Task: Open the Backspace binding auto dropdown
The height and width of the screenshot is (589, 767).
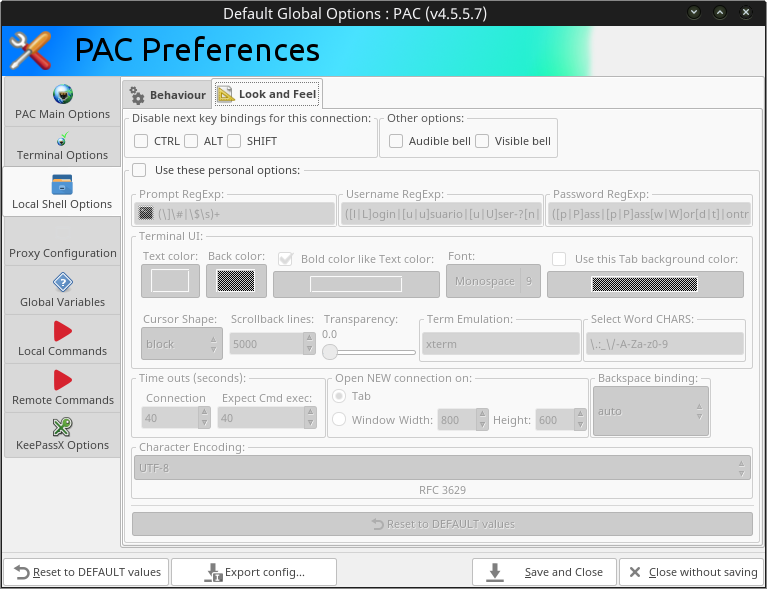Action: point(651,411)
